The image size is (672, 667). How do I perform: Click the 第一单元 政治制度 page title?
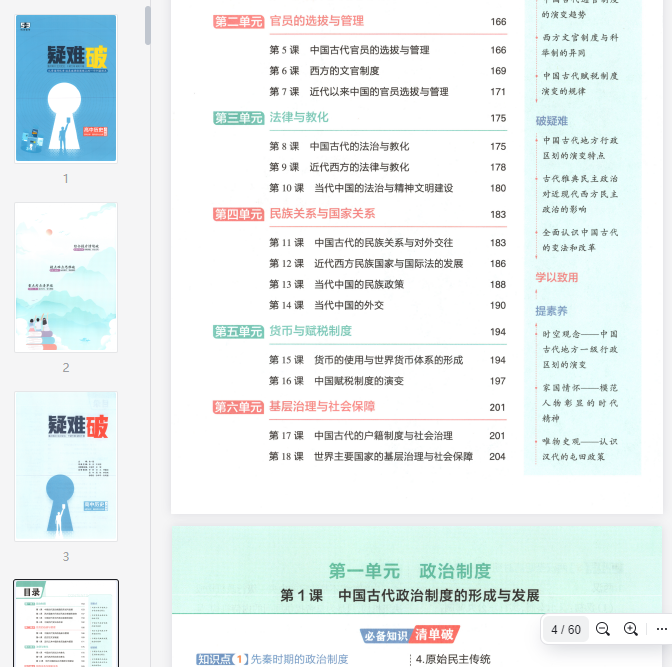point(410,571)
